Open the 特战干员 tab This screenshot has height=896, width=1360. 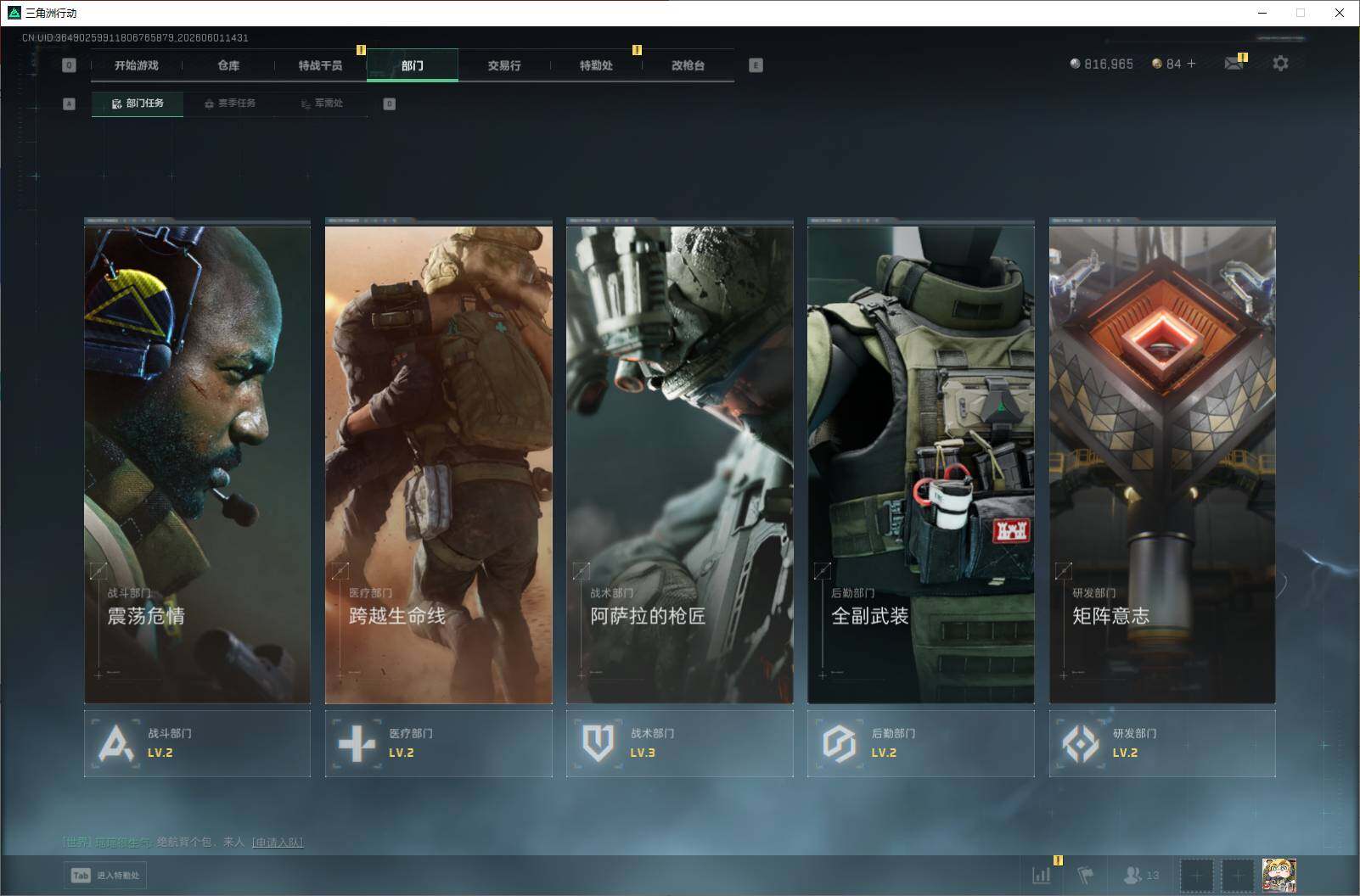320,65
